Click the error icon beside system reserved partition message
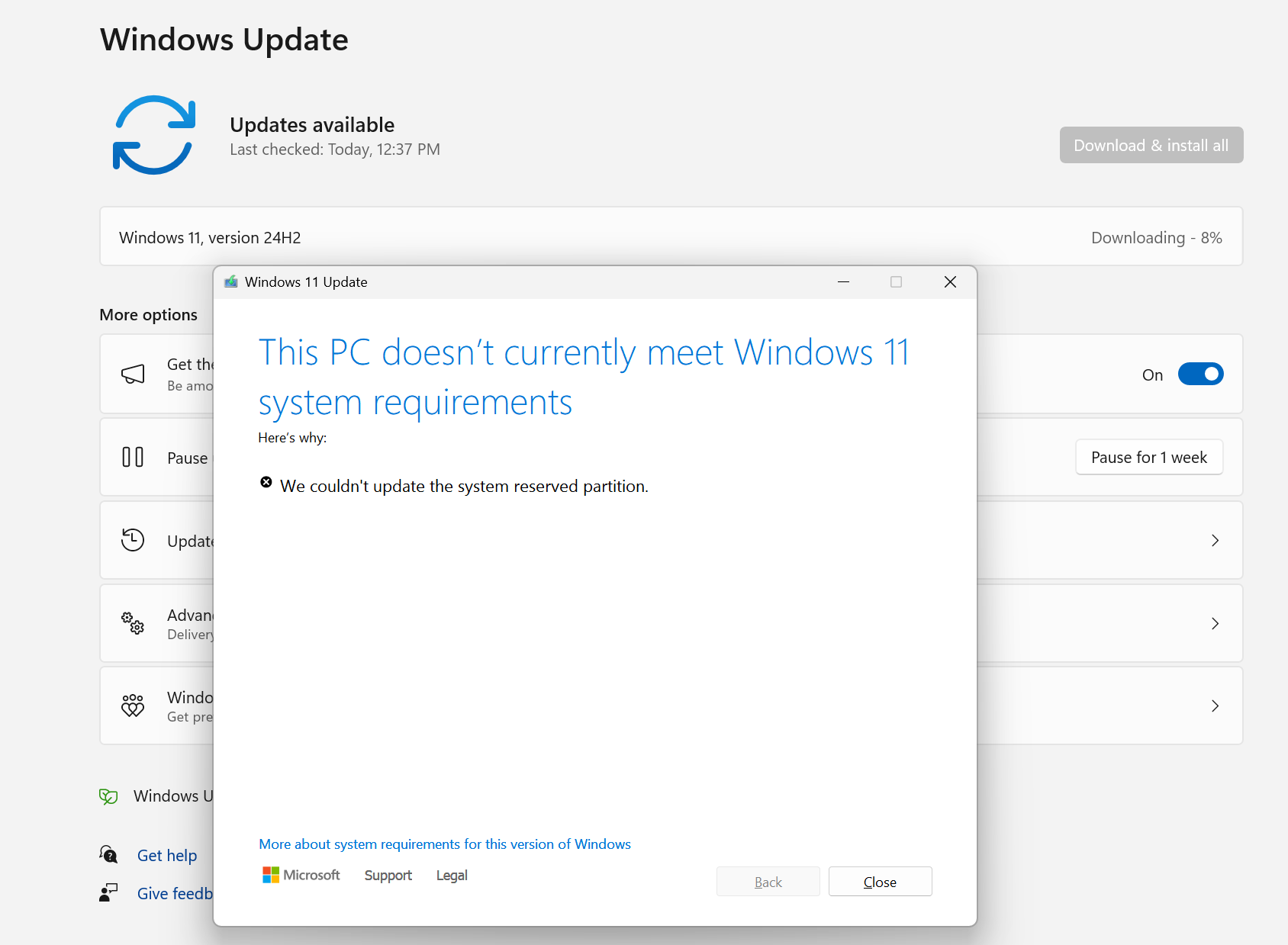This screenshot has width=1288, height=945. (x=265, y=481)
